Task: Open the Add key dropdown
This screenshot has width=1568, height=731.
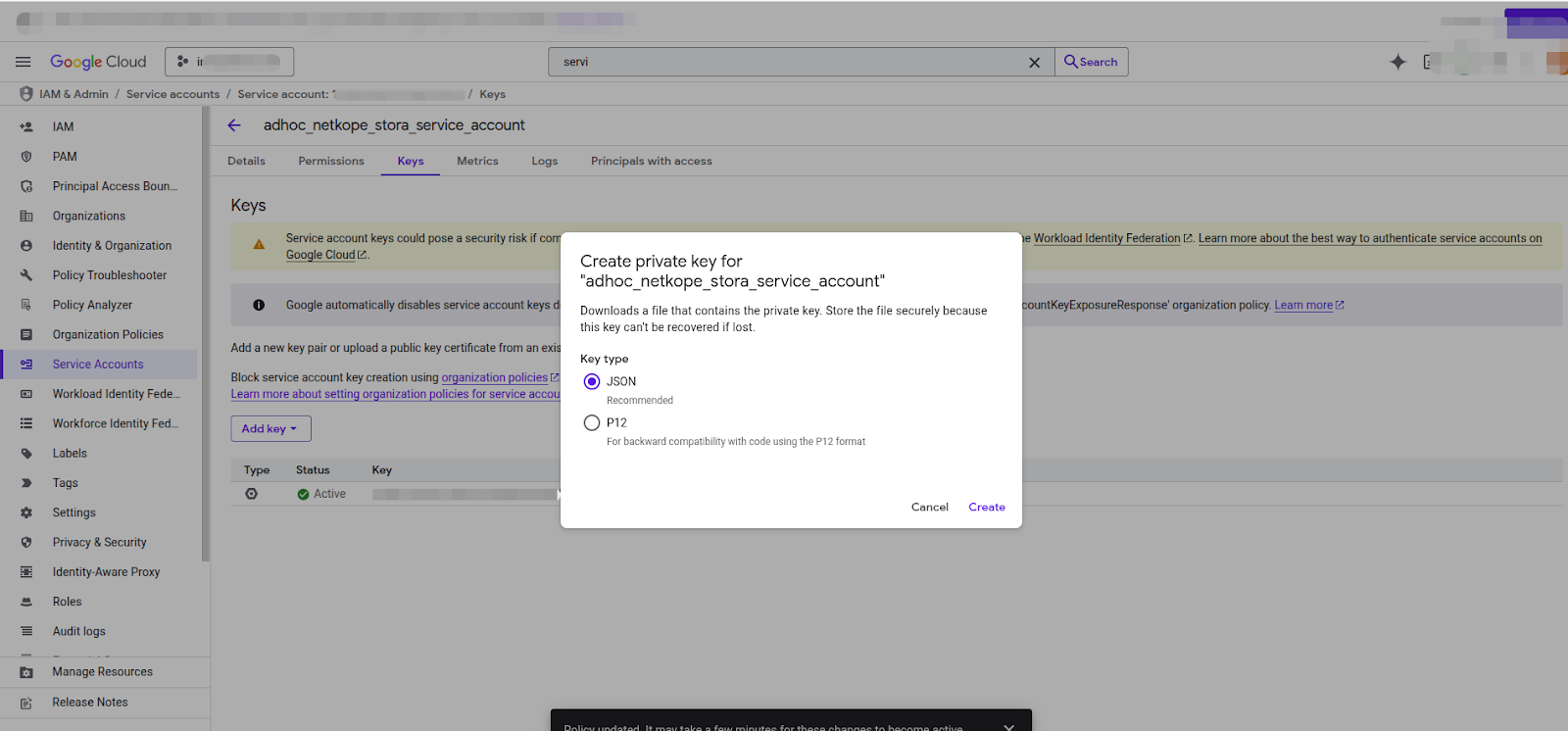Action: [270, 429]
